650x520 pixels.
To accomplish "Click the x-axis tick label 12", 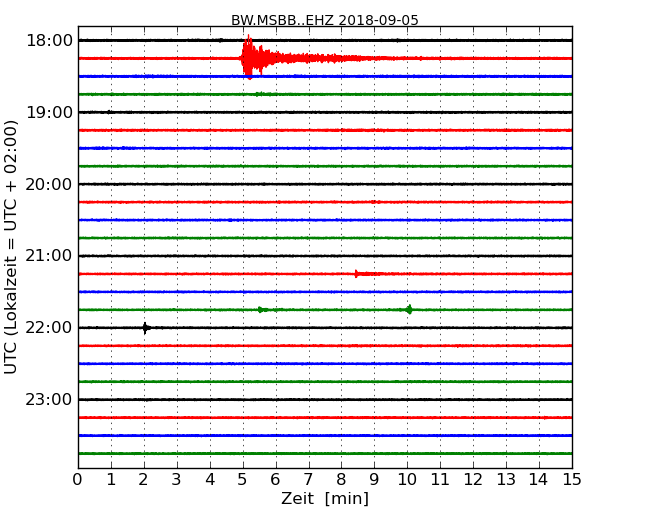I will (473, 479).
